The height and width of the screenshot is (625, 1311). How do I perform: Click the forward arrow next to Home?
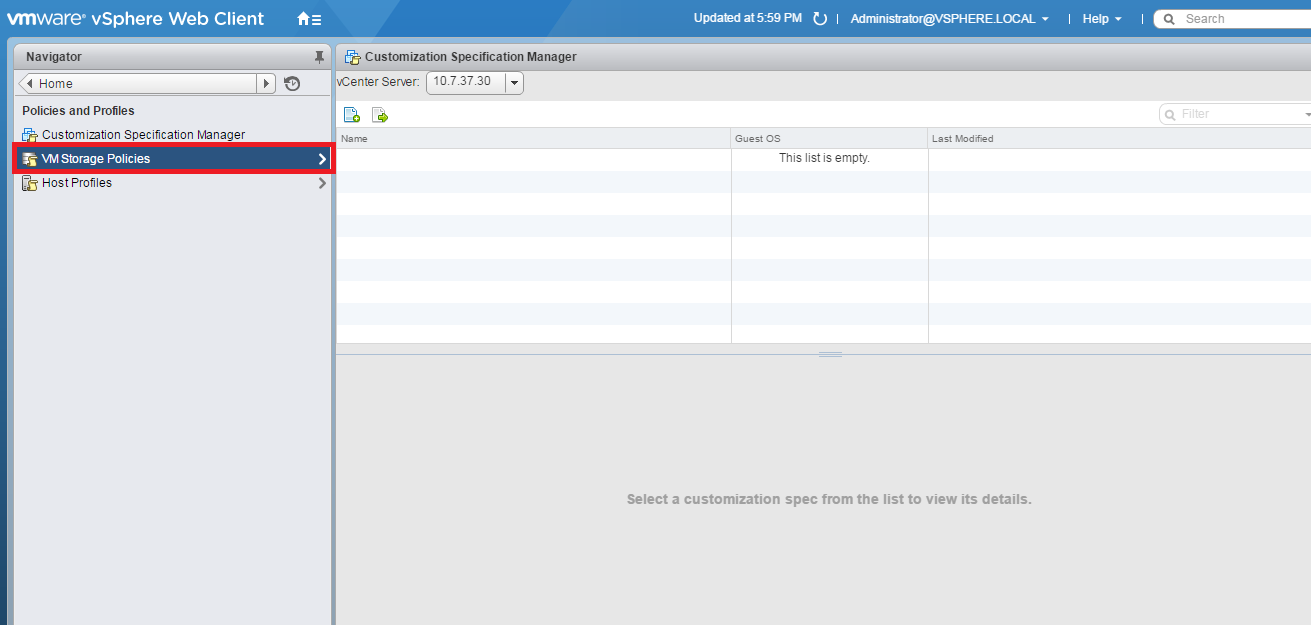(x=266, y=84)
